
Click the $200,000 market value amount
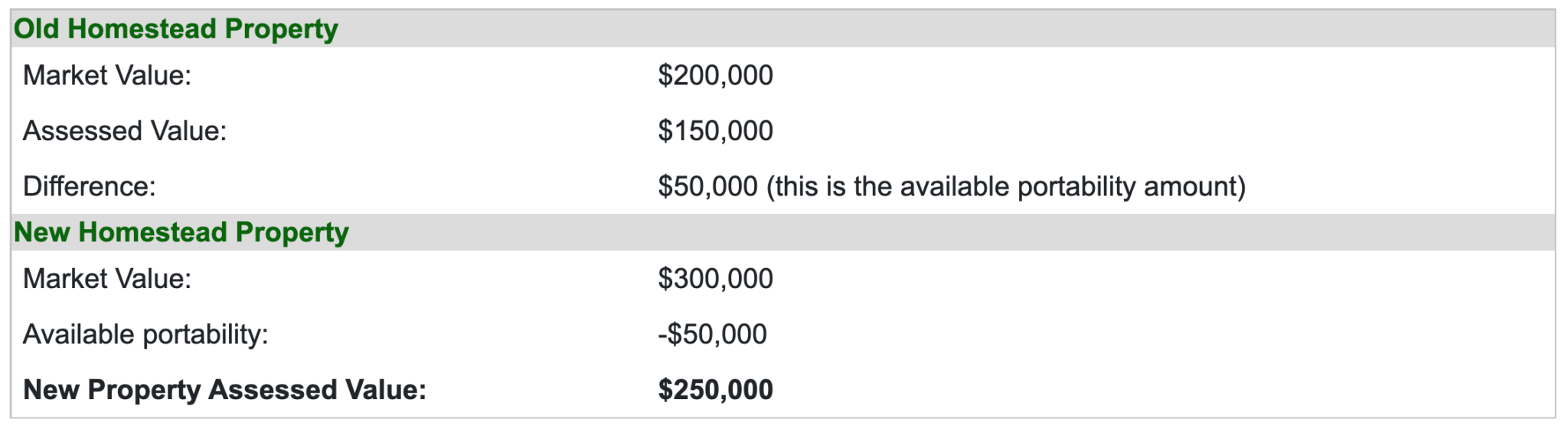(715, 76)
